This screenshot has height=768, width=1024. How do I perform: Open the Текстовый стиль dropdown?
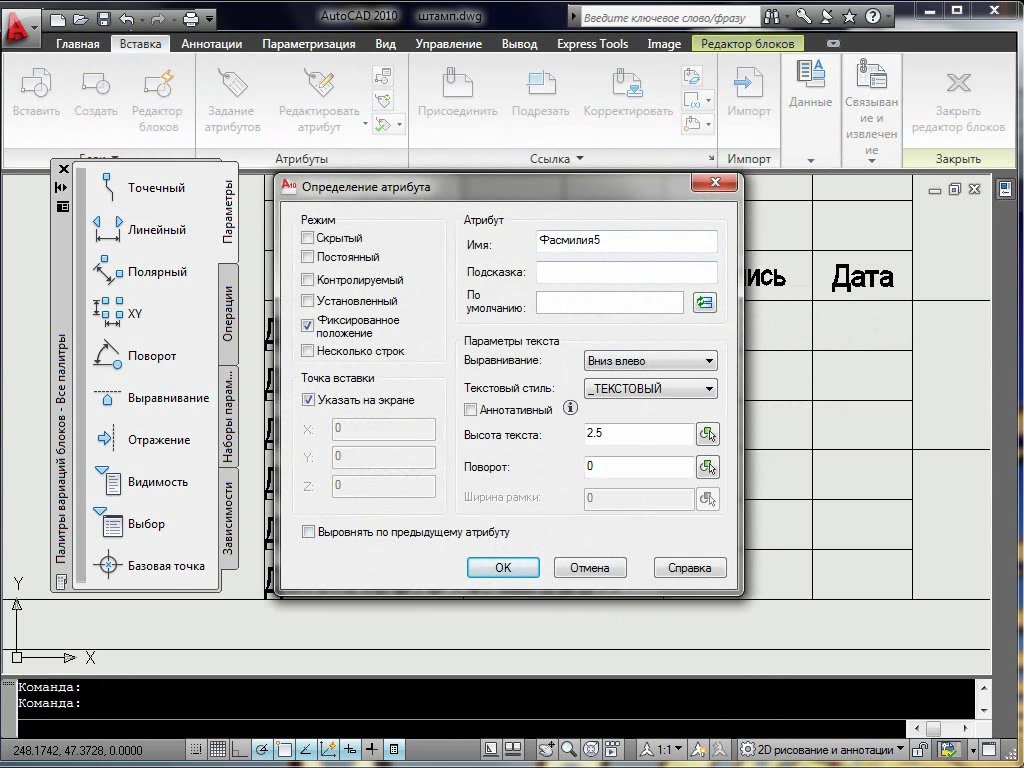(651, 389)
